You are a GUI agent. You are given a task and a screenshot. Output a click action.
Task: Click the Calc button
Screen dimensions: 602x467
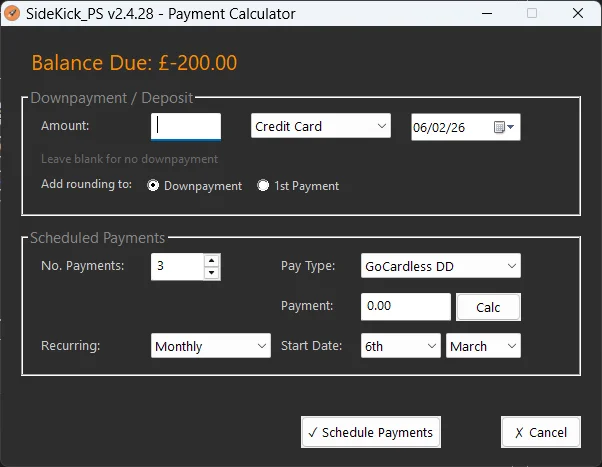pos(488,307)
